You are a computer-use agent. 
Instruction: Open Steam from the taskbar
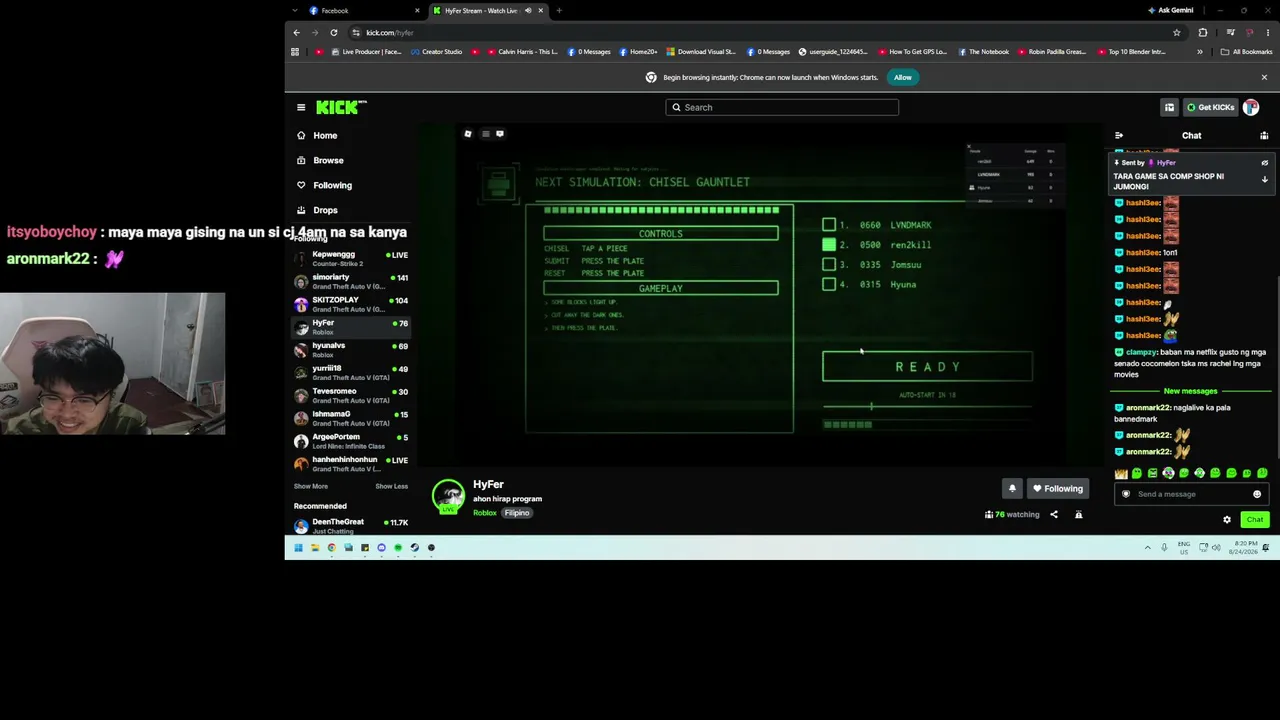tap(415, 547)
